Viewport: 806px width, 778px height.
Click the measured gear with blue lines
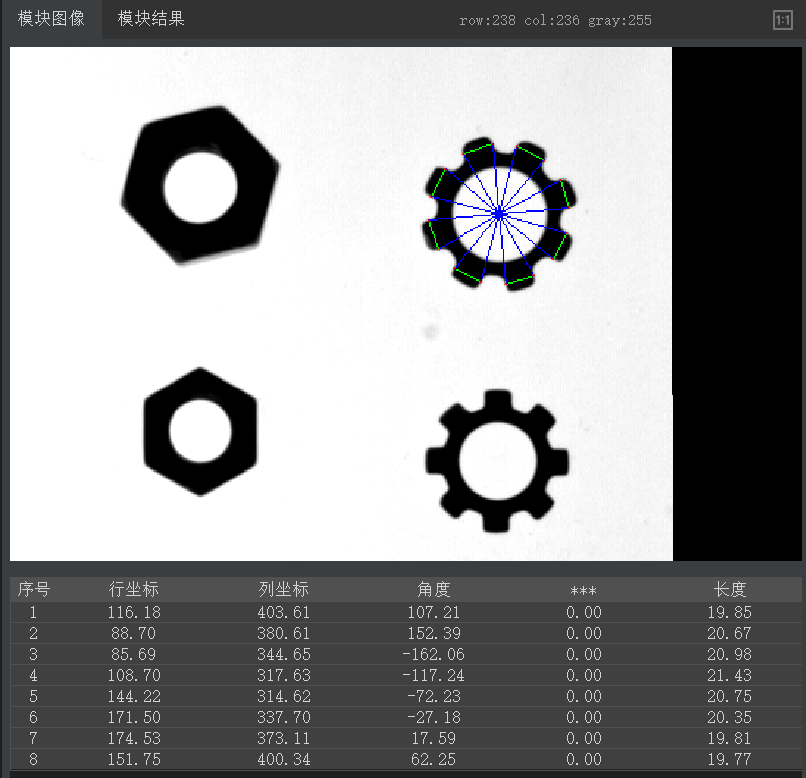499,214
